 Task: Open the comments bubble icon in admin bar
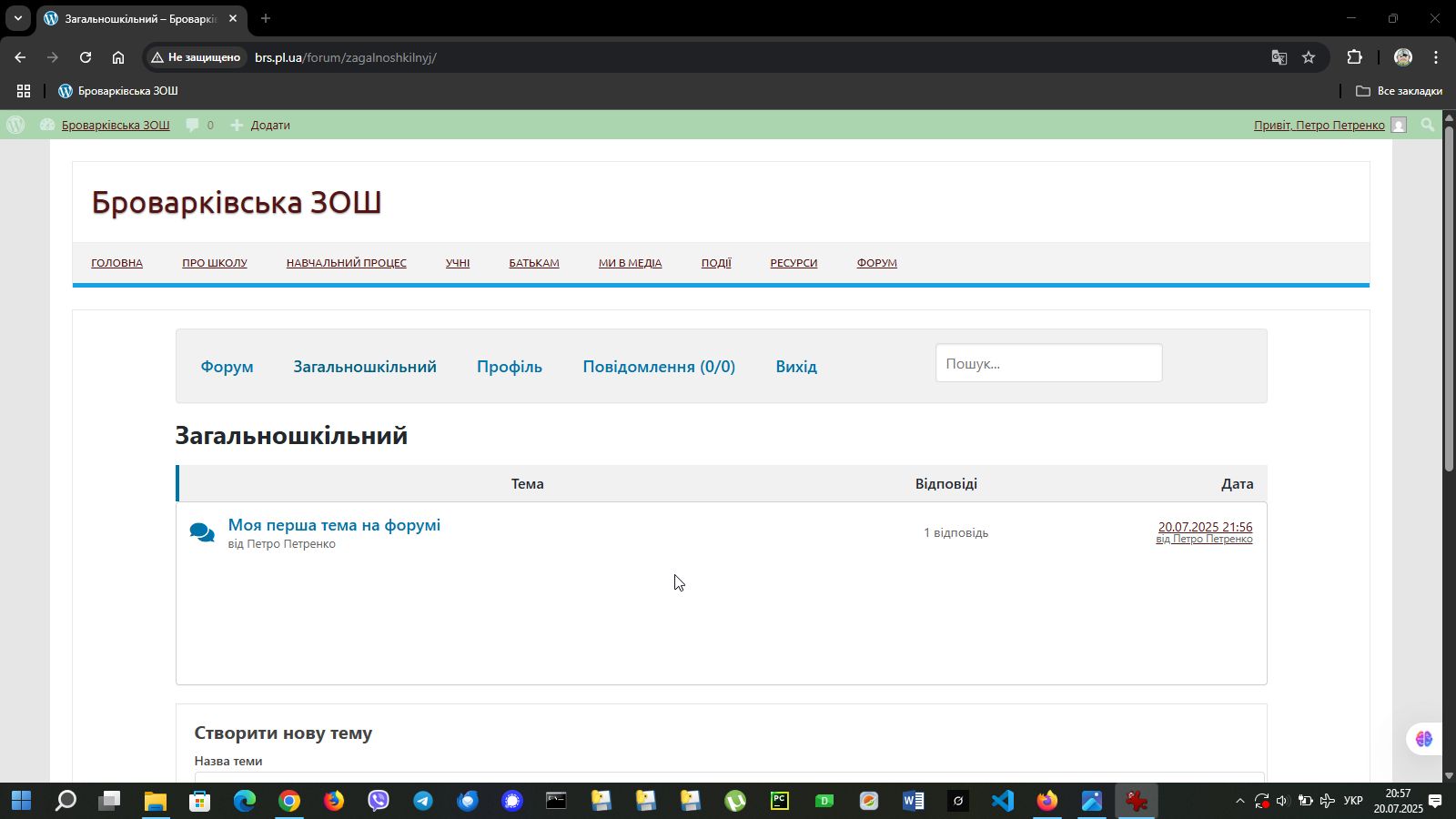click(x=193, y=125)
